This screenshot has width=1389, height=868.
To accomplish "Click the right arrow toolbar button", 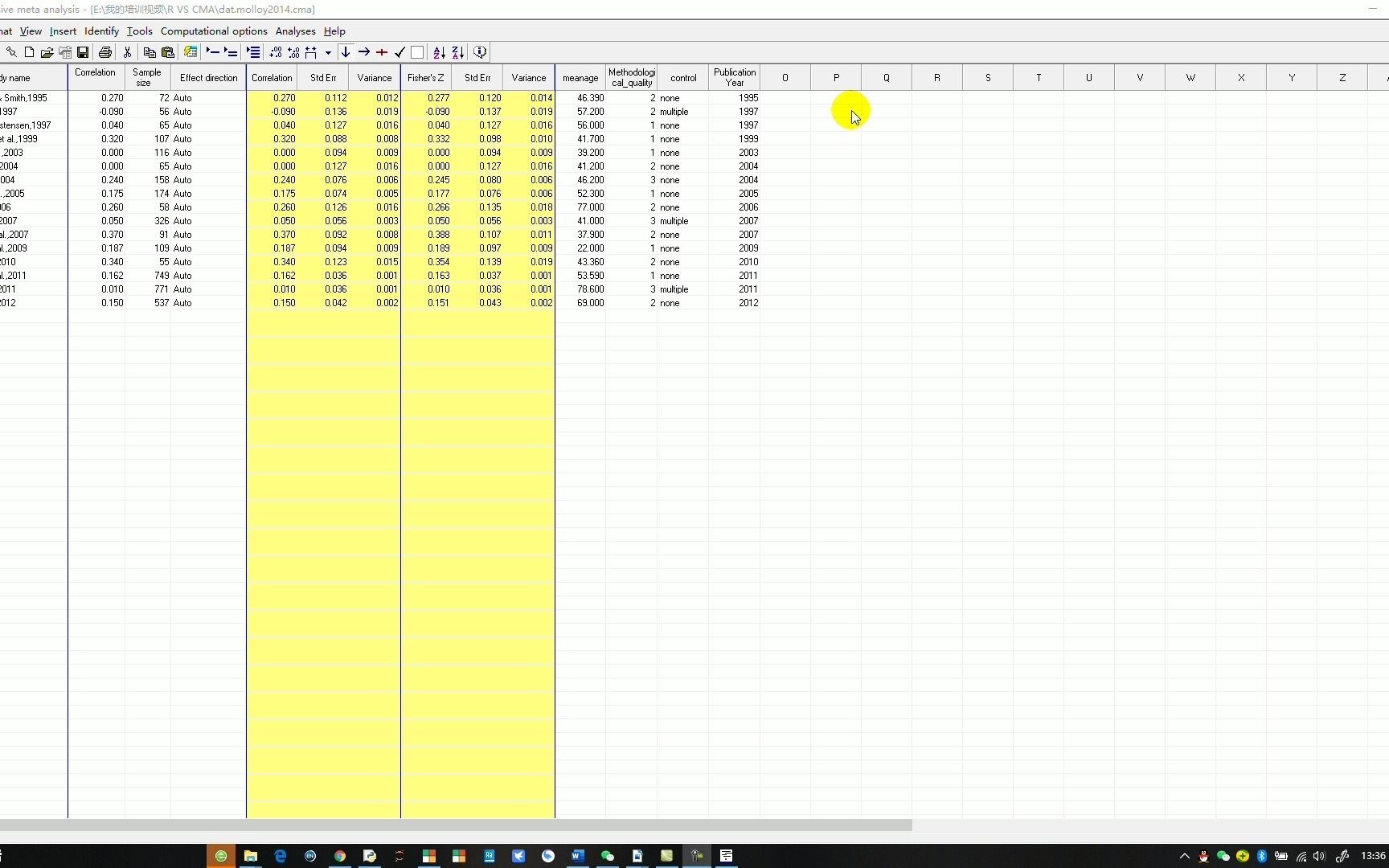I will point(364,52).
